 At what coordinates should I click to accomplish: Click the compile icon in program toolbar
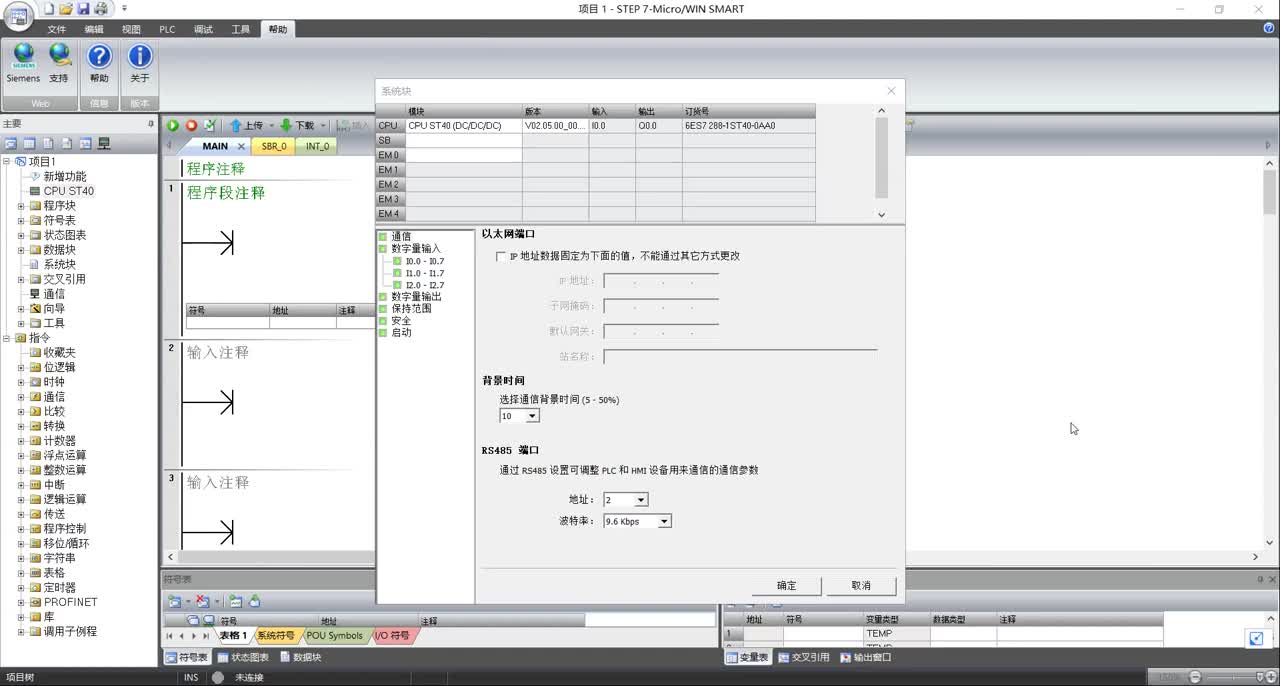209,126
